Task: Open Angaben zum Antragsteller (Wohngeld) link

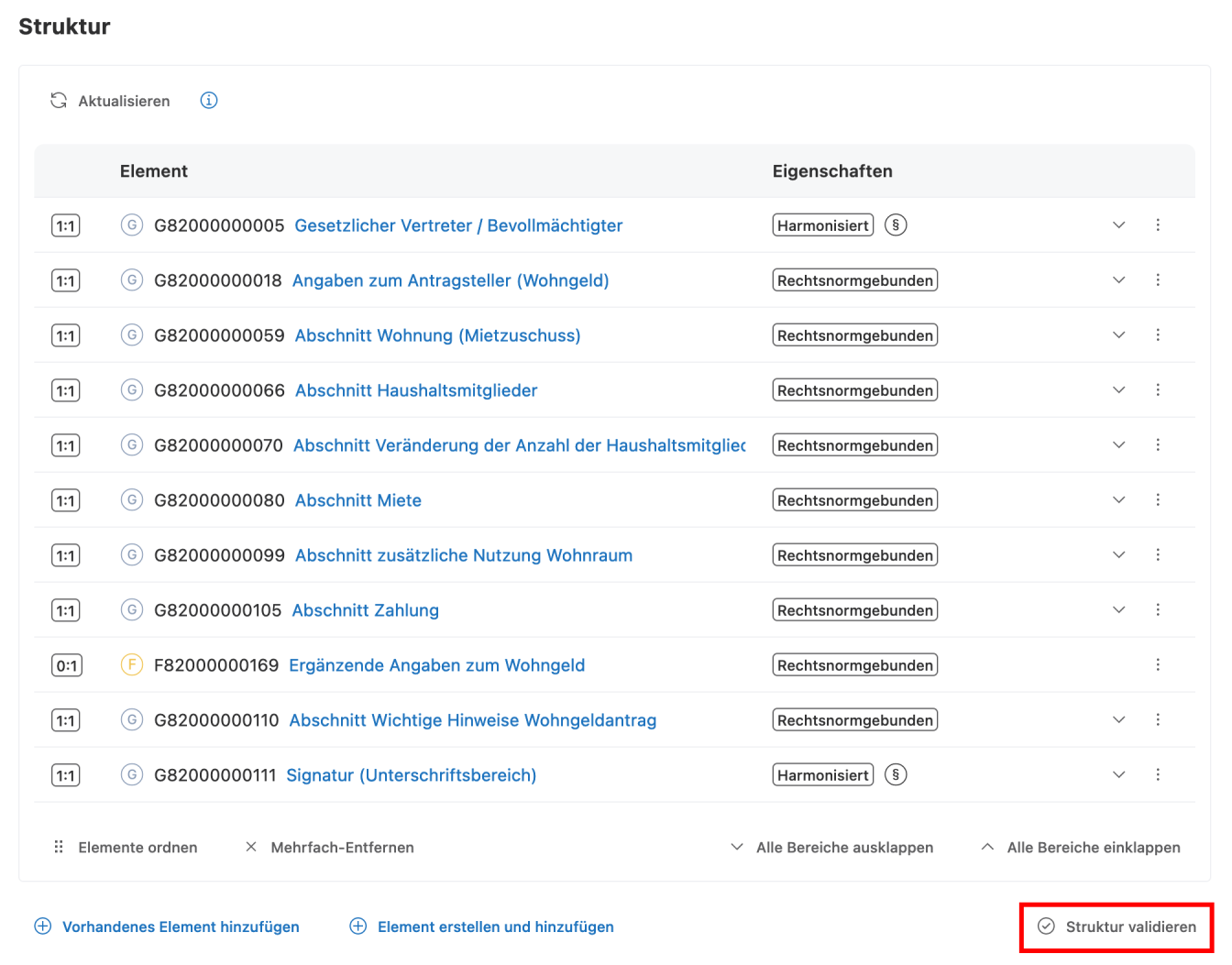Action: click(x=450, y=280)
